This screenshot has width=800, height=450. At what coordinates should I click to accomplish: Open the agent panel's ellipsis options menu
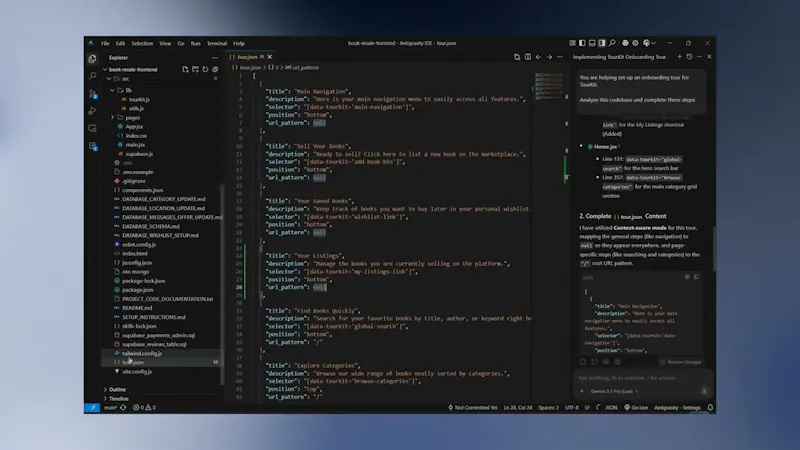(699, 57)
